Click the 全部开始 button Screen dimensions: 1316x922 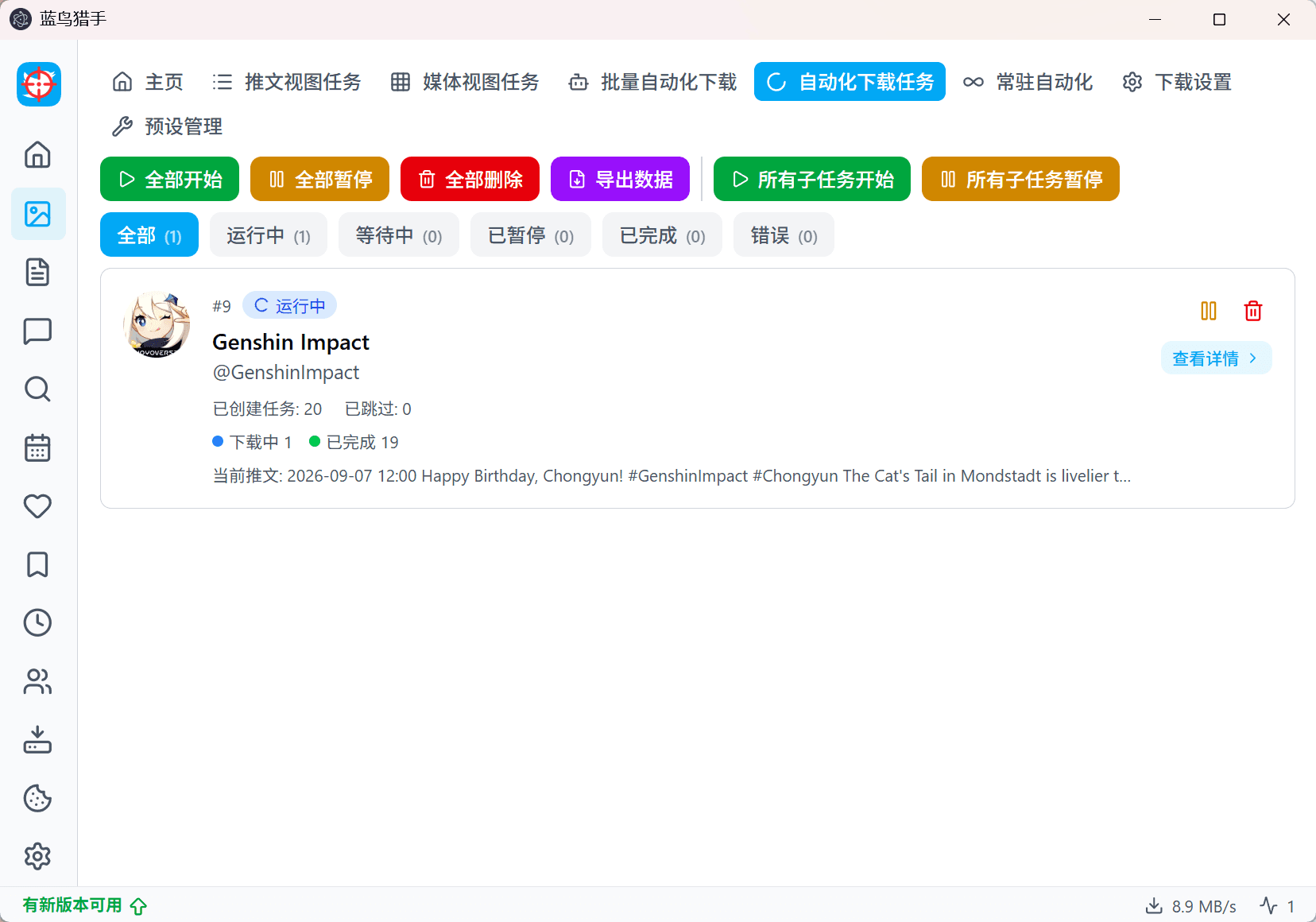coord(169,179)
